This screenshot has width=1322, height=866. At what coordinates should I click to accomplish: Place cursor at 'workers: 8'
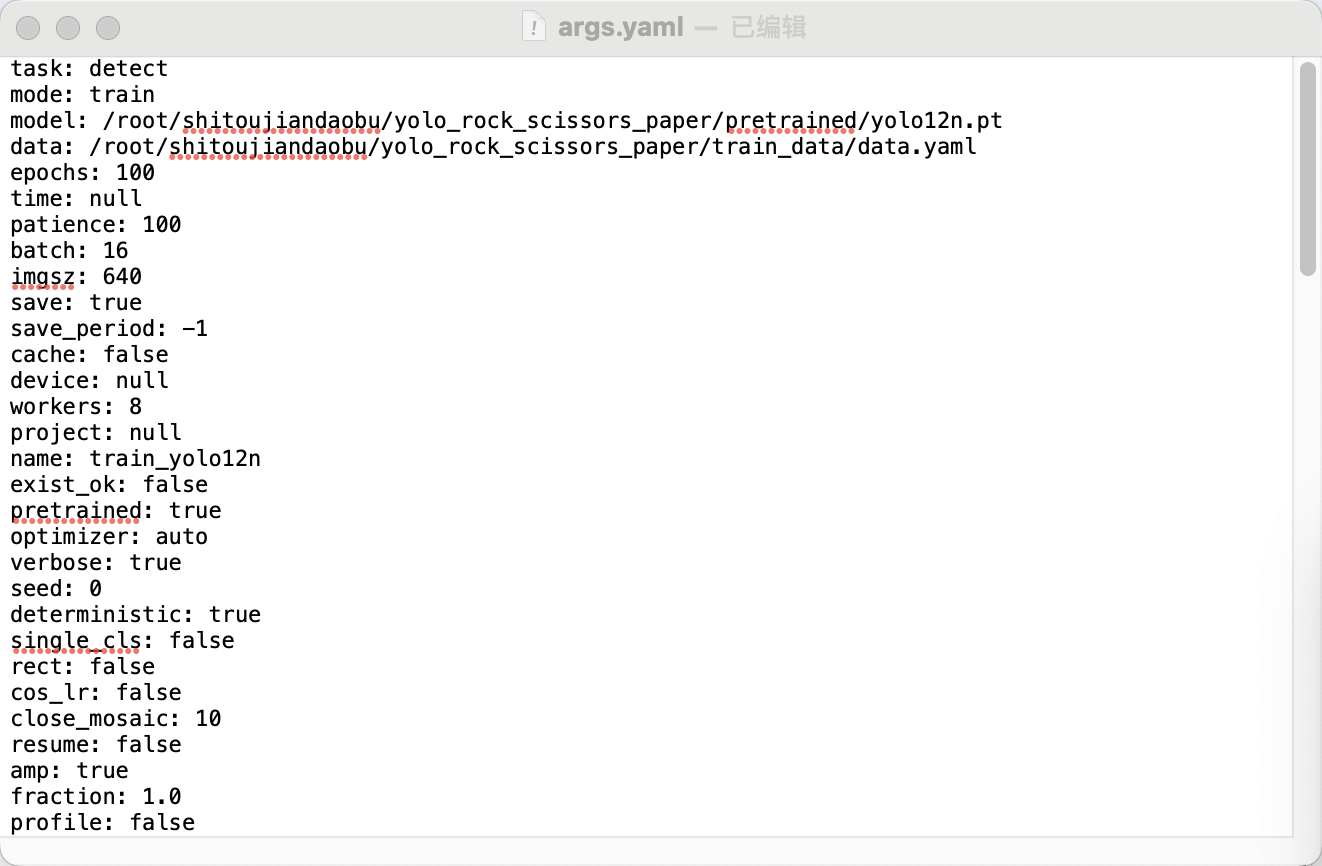(x=76, y=407)
